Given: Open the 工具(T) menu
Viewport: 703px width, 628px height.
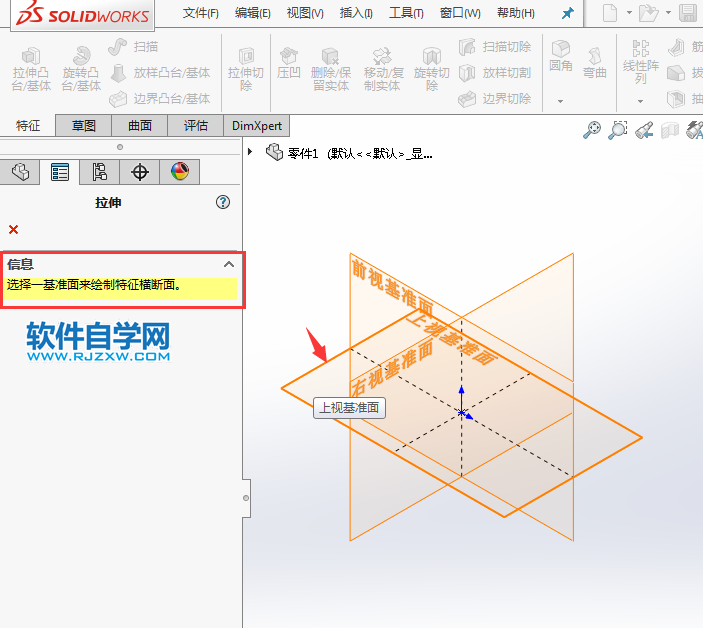Looking at the screenshot, I should point(406,13).
